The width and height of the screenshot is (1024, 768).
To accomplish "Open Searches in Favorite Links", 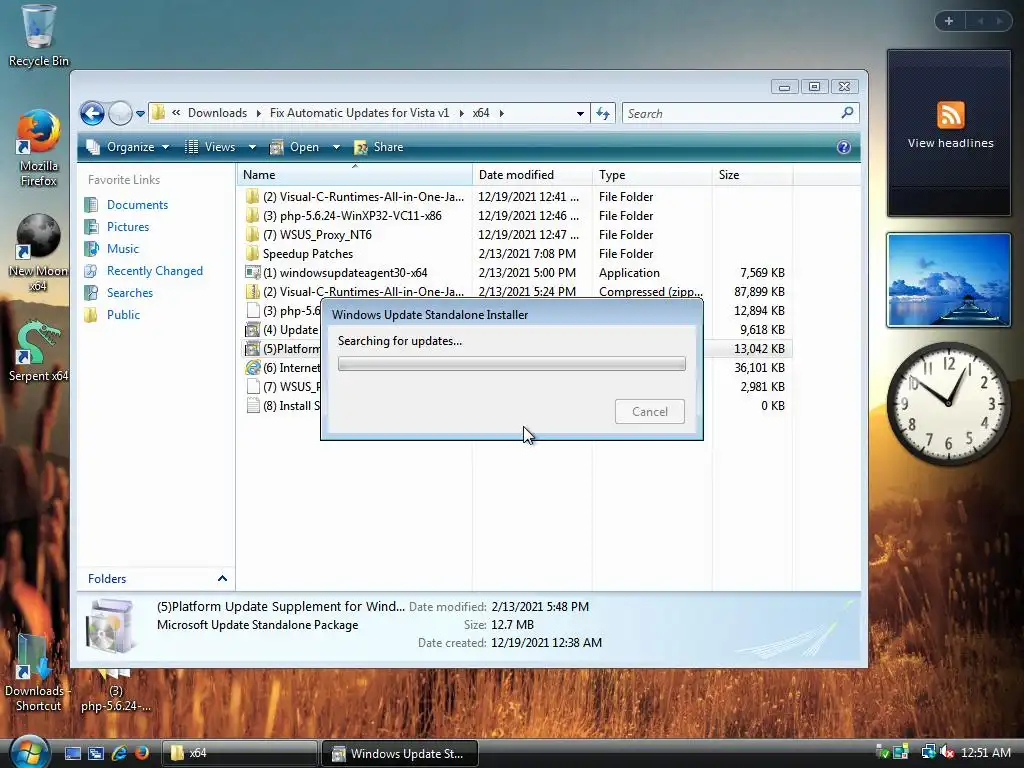I will click(x=130, y=293).
